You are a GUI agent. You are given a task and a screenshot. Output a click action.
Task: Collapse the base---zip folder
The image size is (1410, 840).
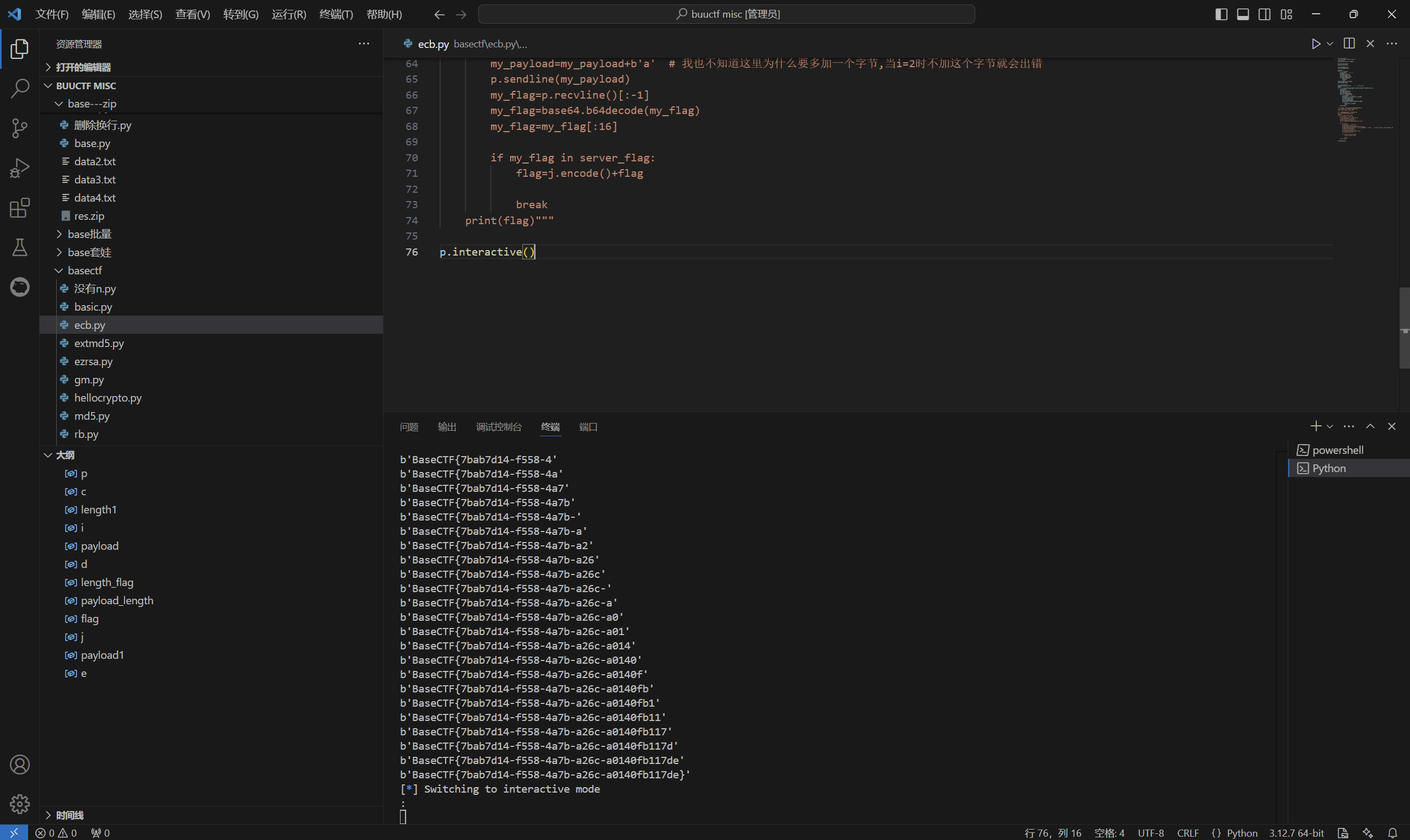tap(211, 104)
